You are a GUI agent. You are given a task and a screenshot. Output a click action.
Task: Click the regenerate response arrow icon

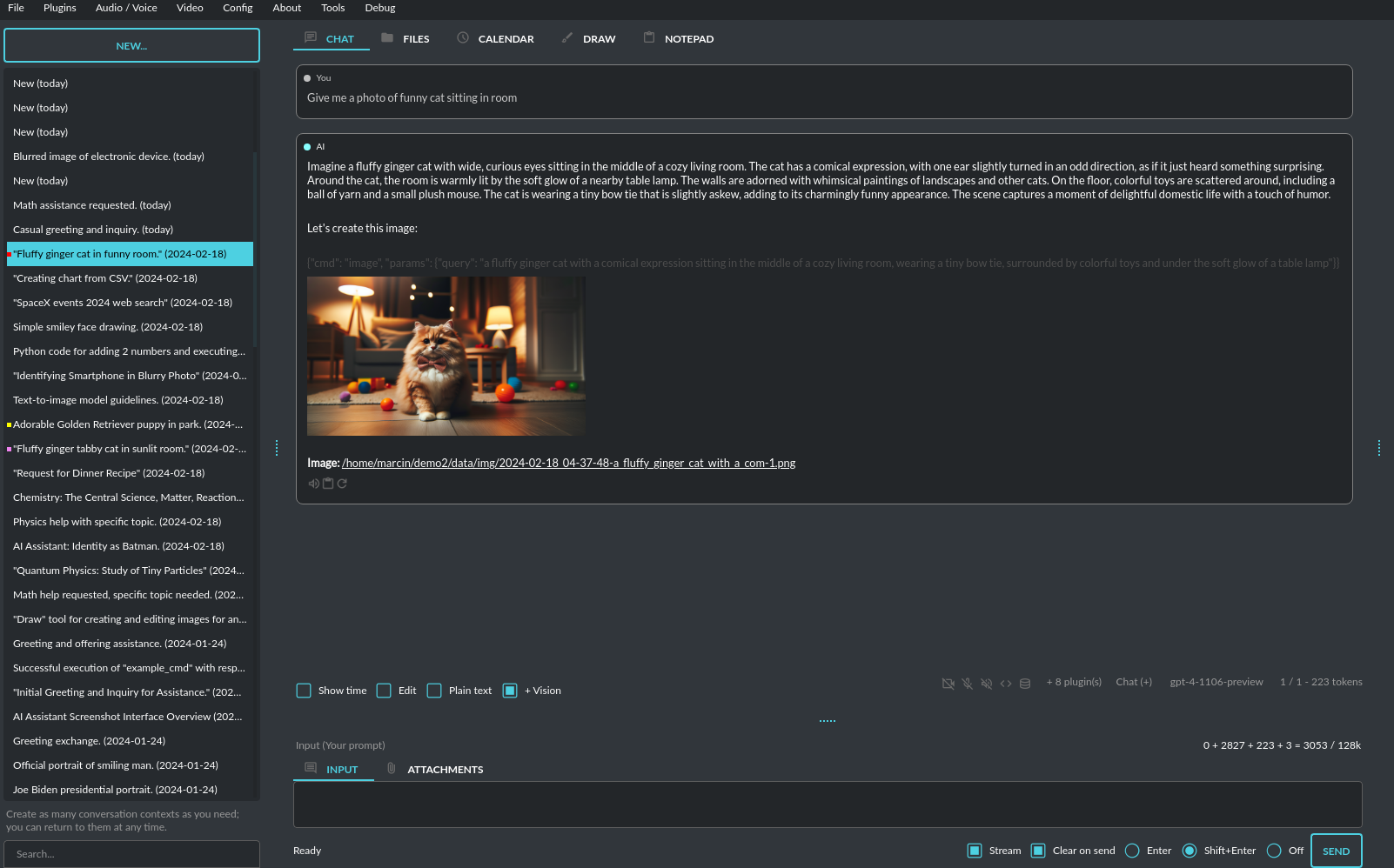pos(342,484)
